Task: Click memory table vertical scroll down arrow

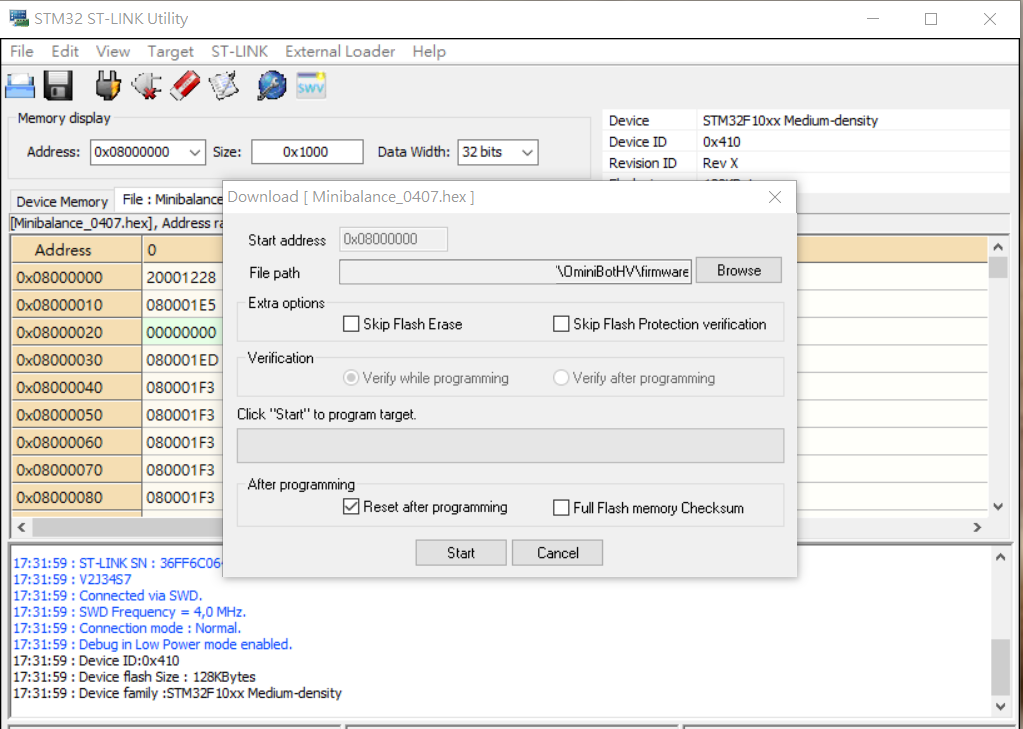Action: coord(998,506)
